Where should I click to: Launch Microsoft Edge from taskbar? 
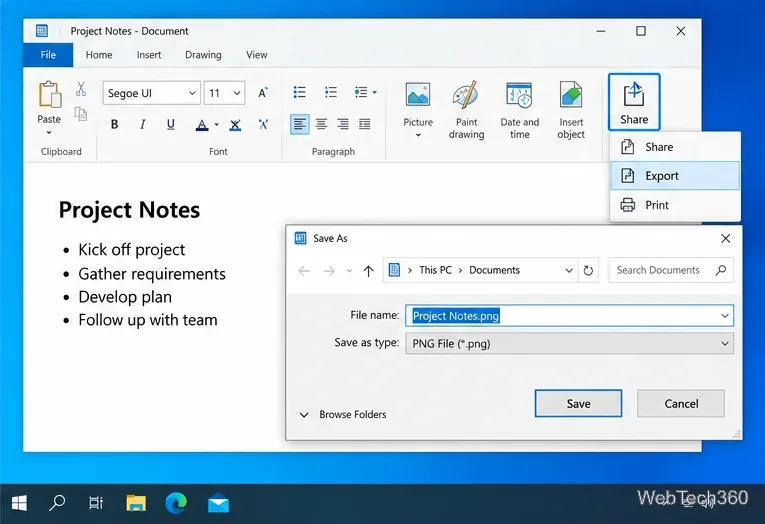[x=176, y=503]
